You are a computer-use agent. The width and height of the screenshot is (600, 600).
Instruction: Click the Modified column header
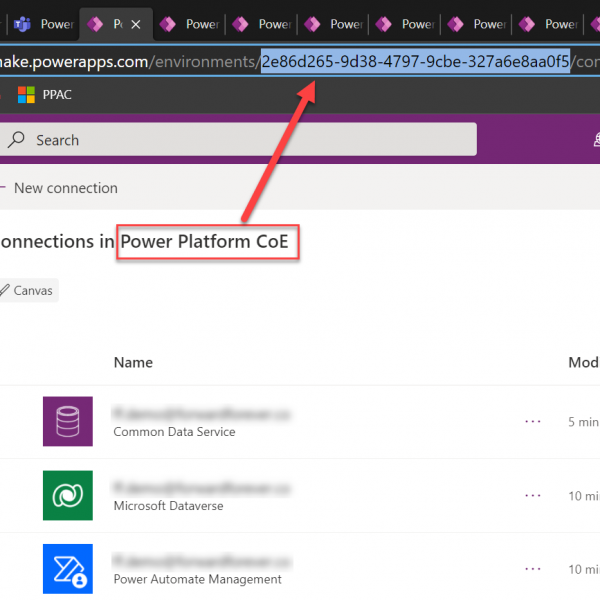(x=583, y=361)
